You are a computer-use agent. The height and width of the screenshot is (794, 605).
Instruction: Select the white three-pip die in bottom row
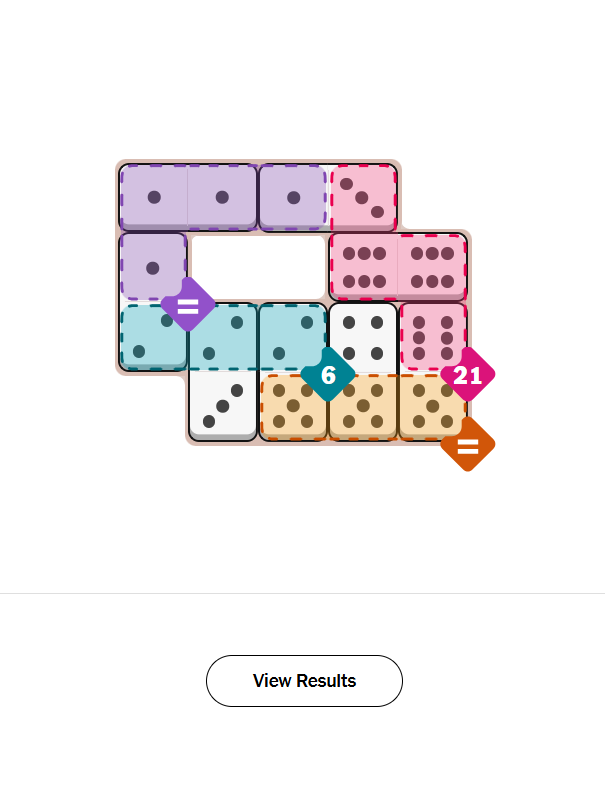pyautogui.click(x=223, y=406)
